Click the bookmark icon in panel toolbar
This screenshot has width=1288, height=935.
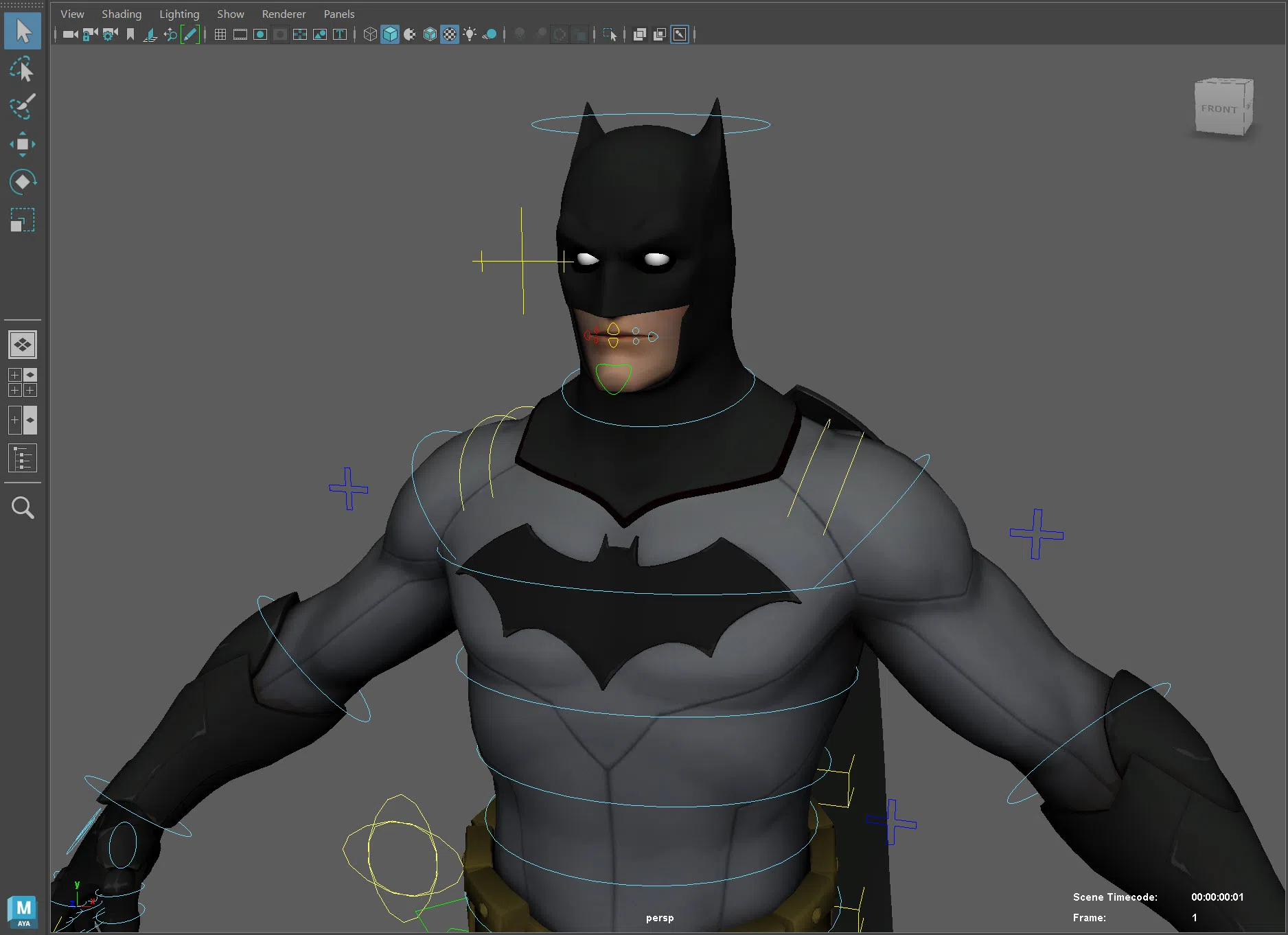(130, 34)
